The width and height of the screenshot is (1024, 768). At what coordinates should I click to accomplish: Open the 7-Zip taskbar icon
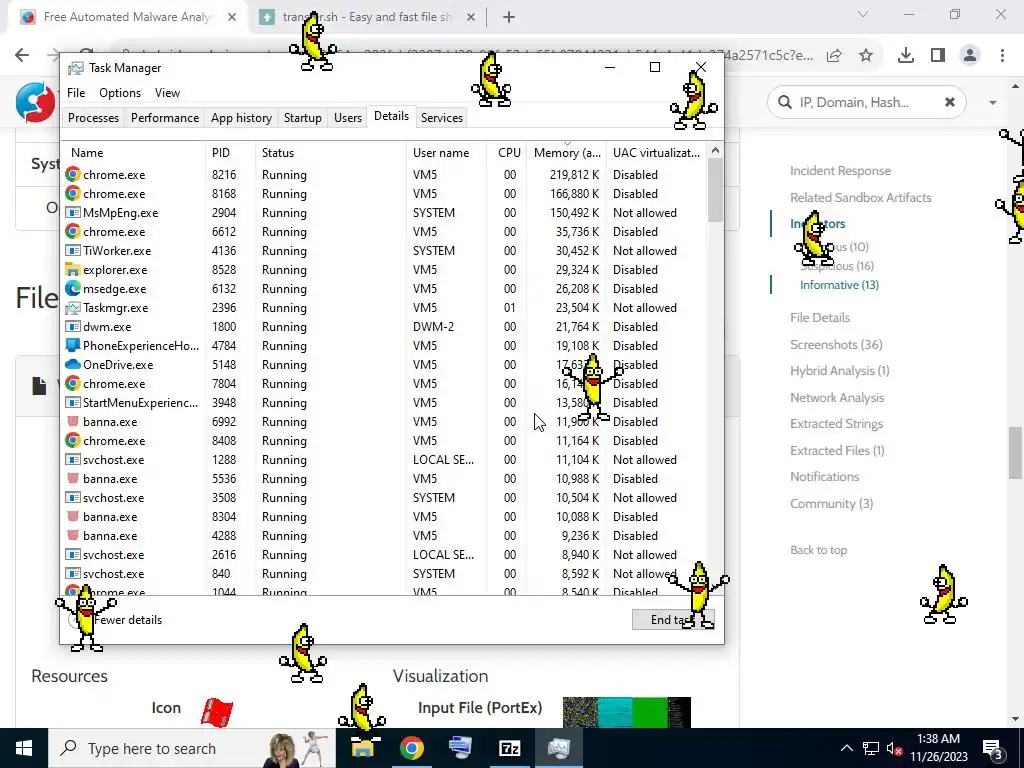509,748
